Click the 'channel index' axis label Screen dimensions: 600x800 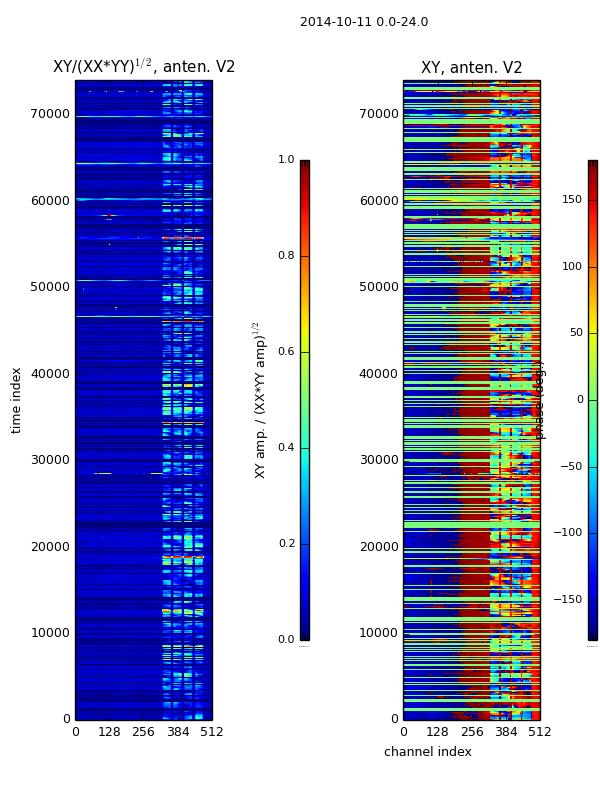click(x=428, y=752)
